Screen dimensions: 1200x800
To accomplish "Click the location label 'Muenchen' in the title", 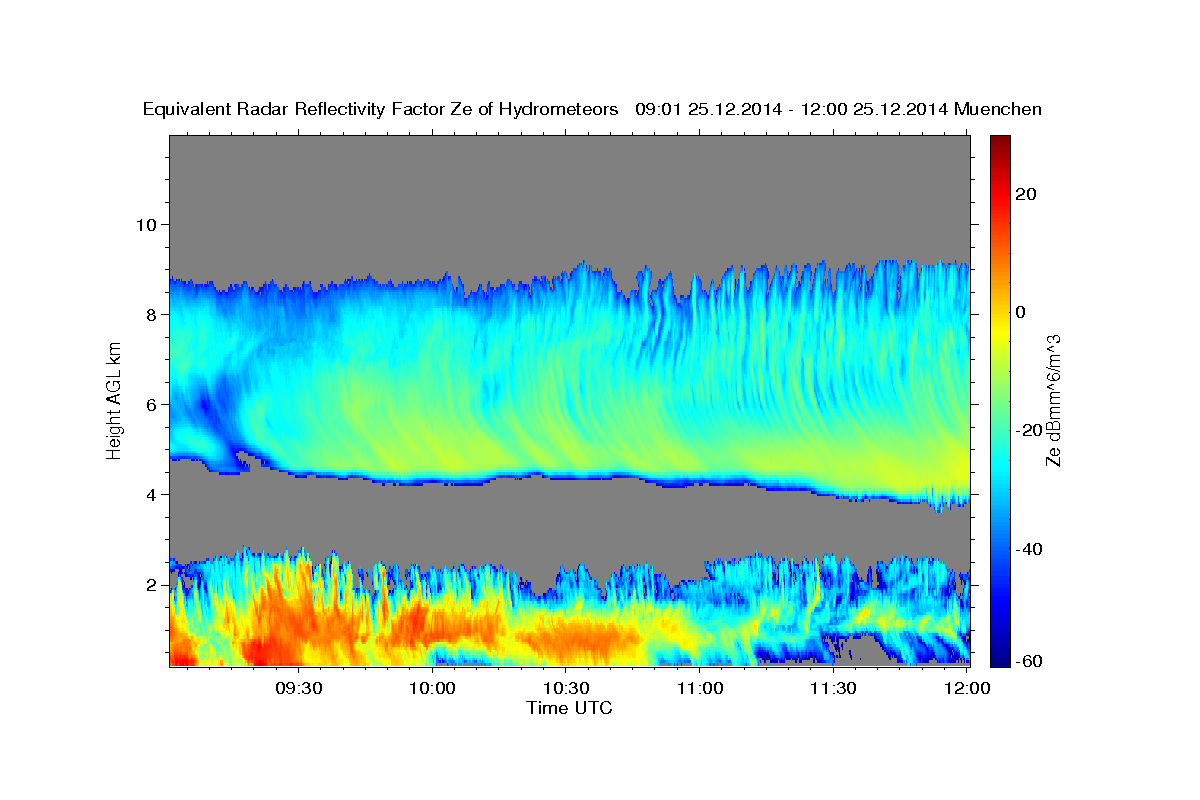I will 998,110.
